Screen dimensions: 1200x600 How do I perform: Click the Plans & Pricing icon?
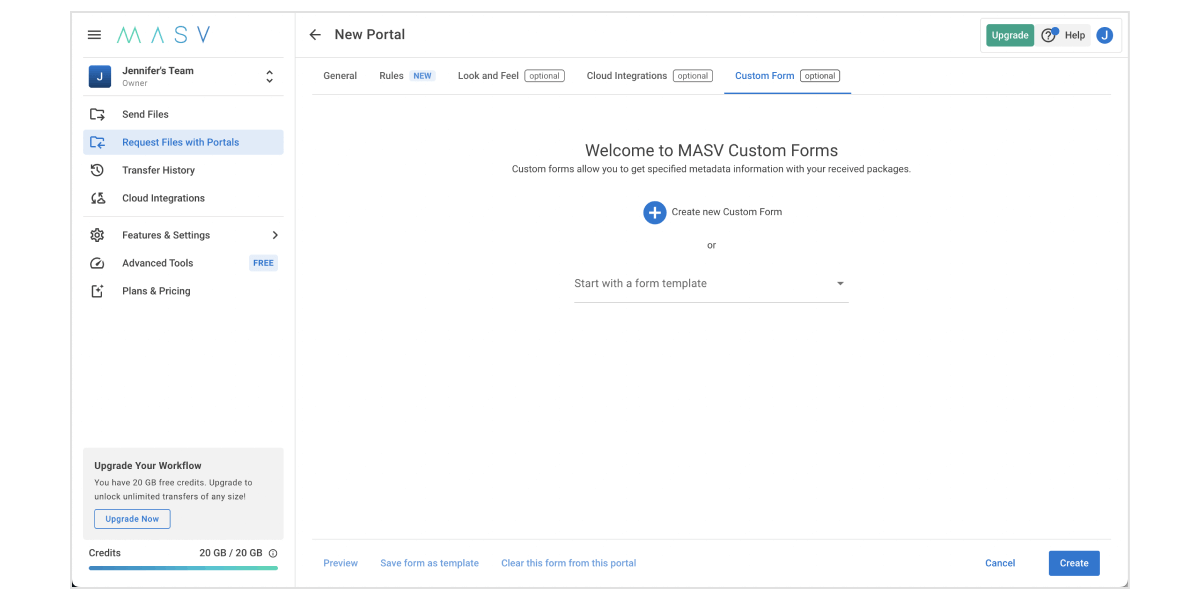pos(97,291)
